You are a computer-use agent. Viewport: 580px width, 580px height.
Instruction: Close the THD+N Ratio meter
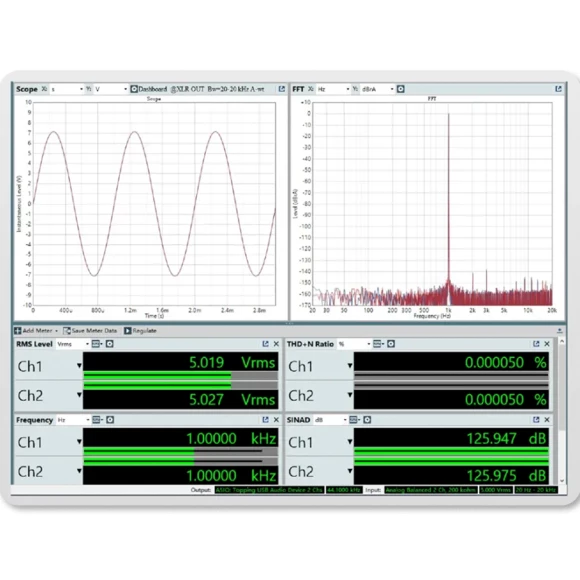[547, 344]
